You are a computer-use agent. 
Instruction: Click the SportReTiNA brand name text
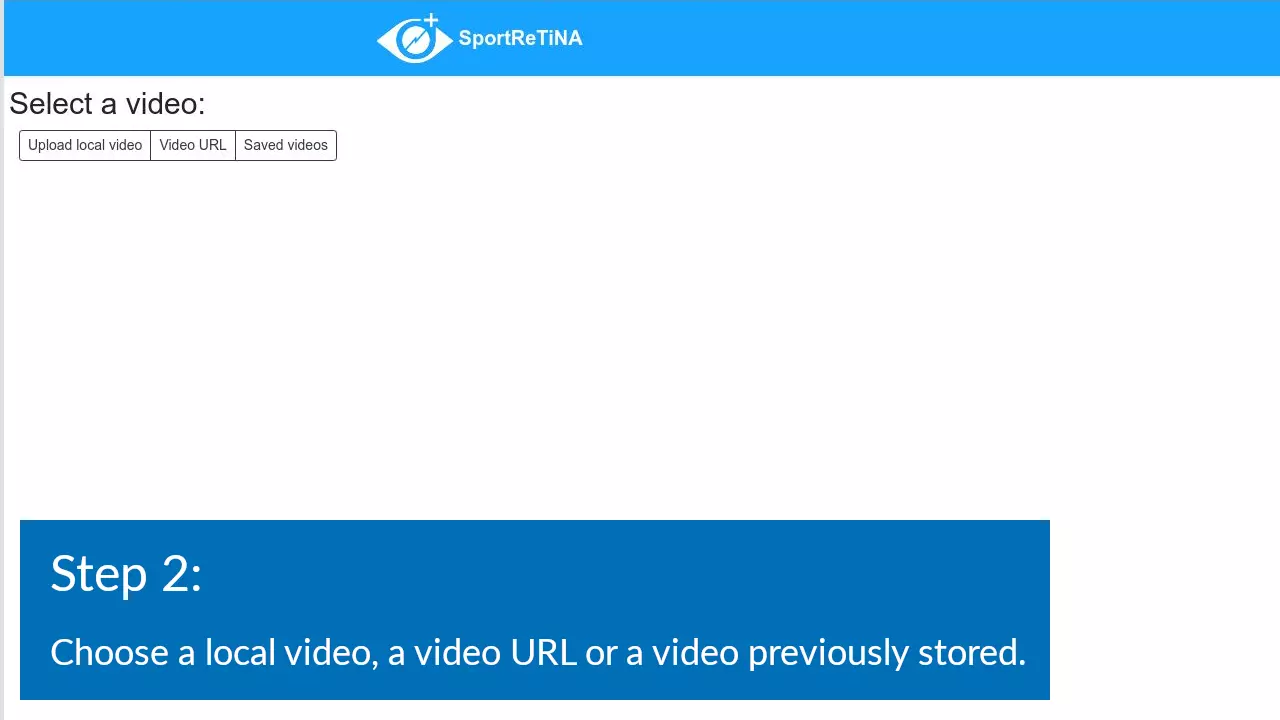[520, 38]
